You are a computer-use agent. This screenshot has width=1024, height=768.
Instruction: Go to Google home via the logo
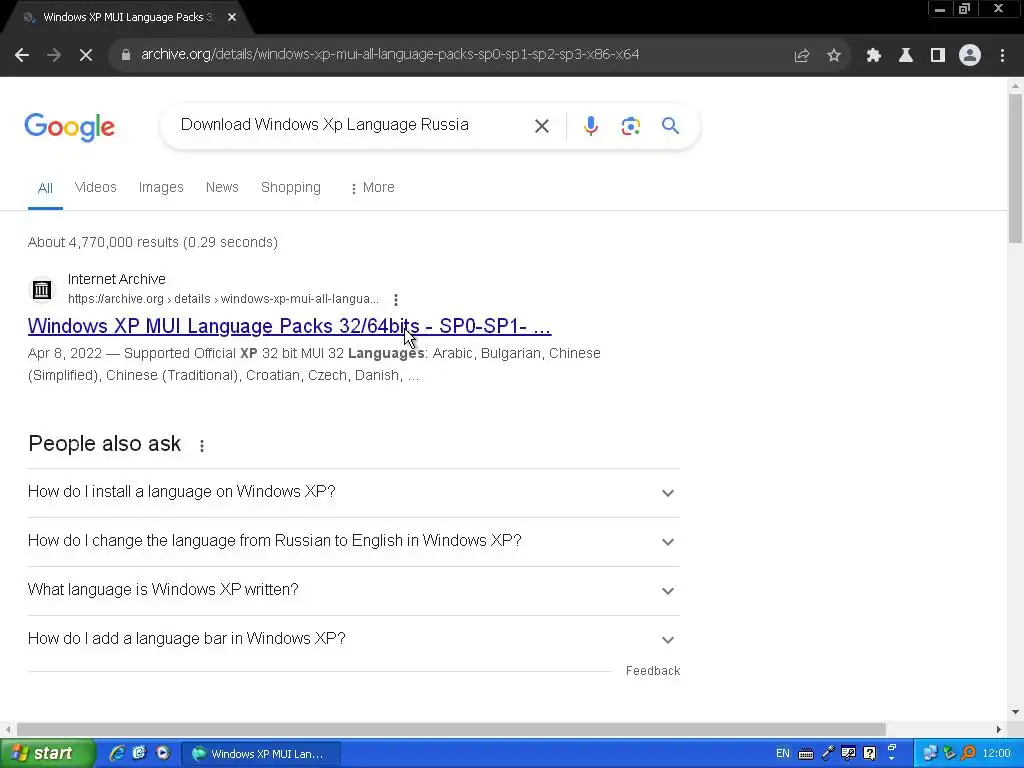tap(70, 127)
